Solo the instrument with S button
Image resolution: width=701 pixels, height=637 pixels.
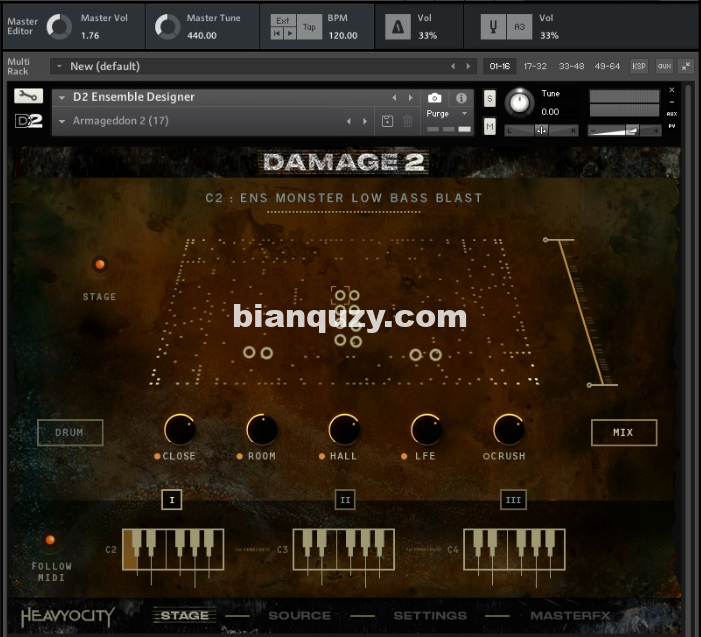tap(490, 98)
